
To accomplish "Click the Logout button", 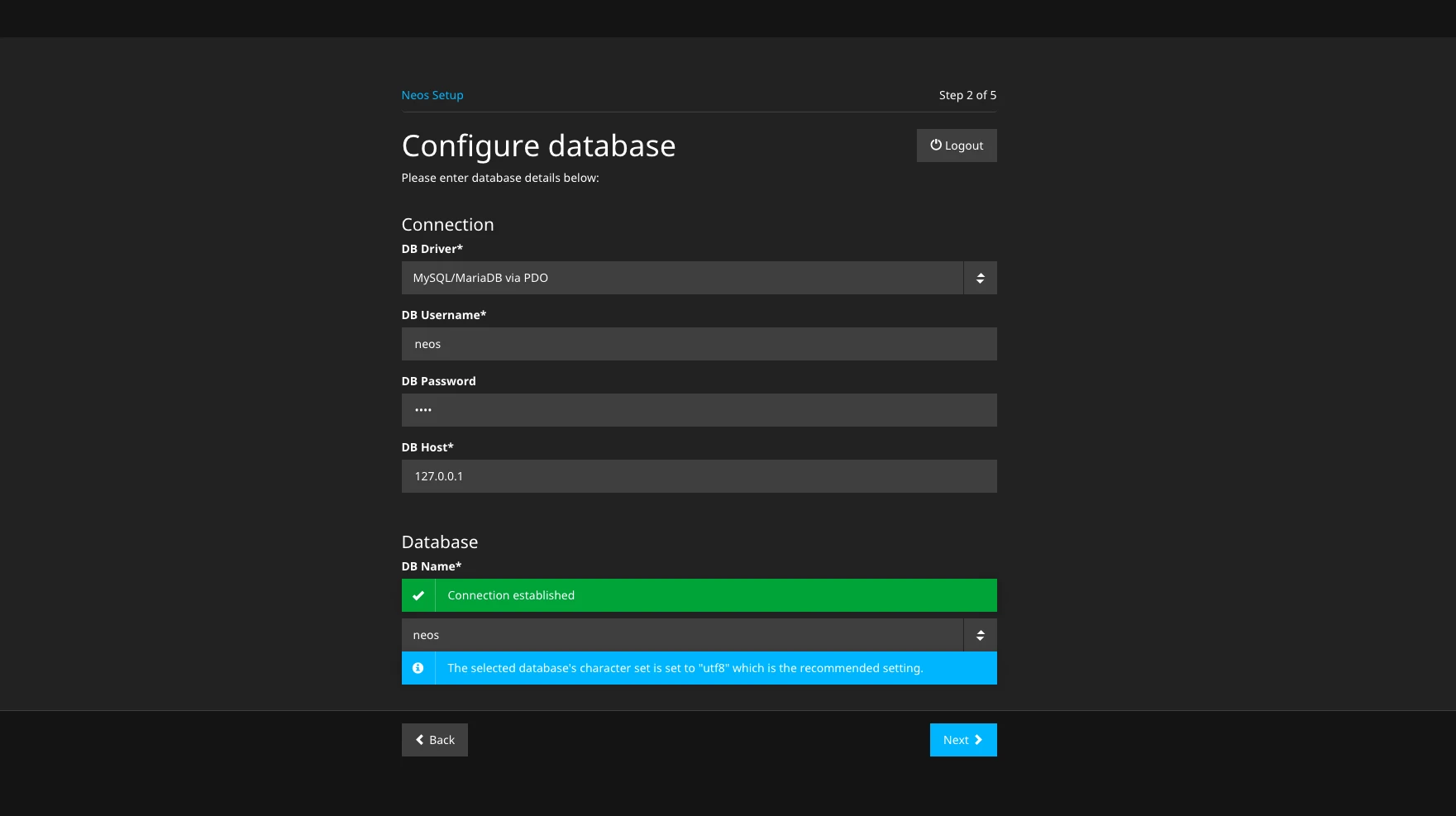I will [x=957, y=146].
